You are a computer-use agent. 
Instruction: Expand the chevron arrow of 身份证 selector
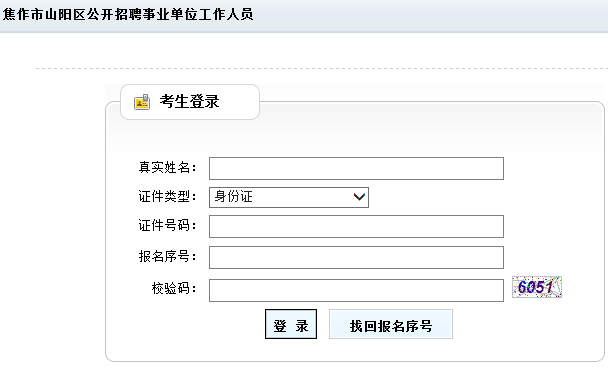pos(359,197)
